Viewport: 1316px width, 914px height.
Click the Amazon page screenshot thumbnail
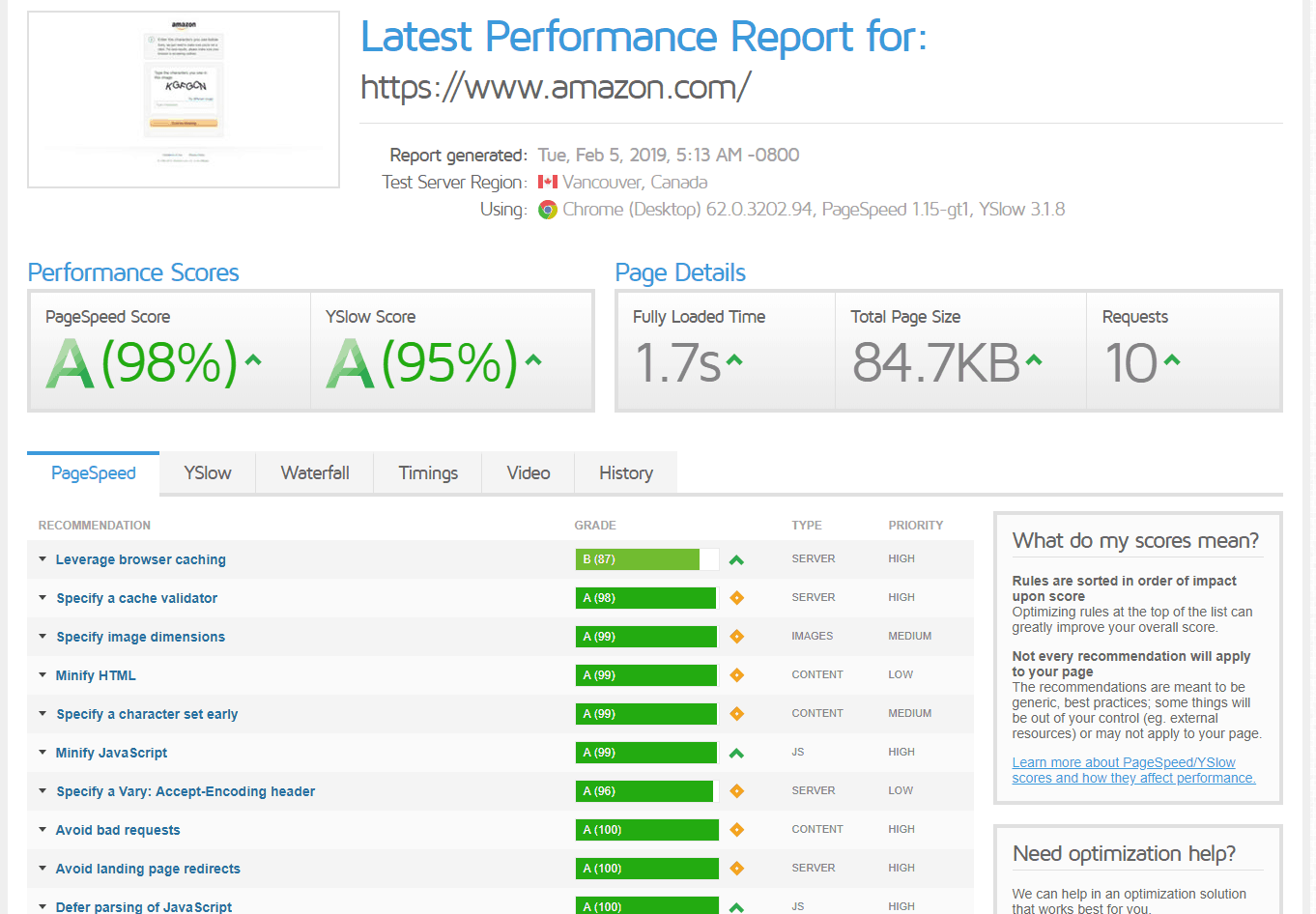tap(184, 100)
